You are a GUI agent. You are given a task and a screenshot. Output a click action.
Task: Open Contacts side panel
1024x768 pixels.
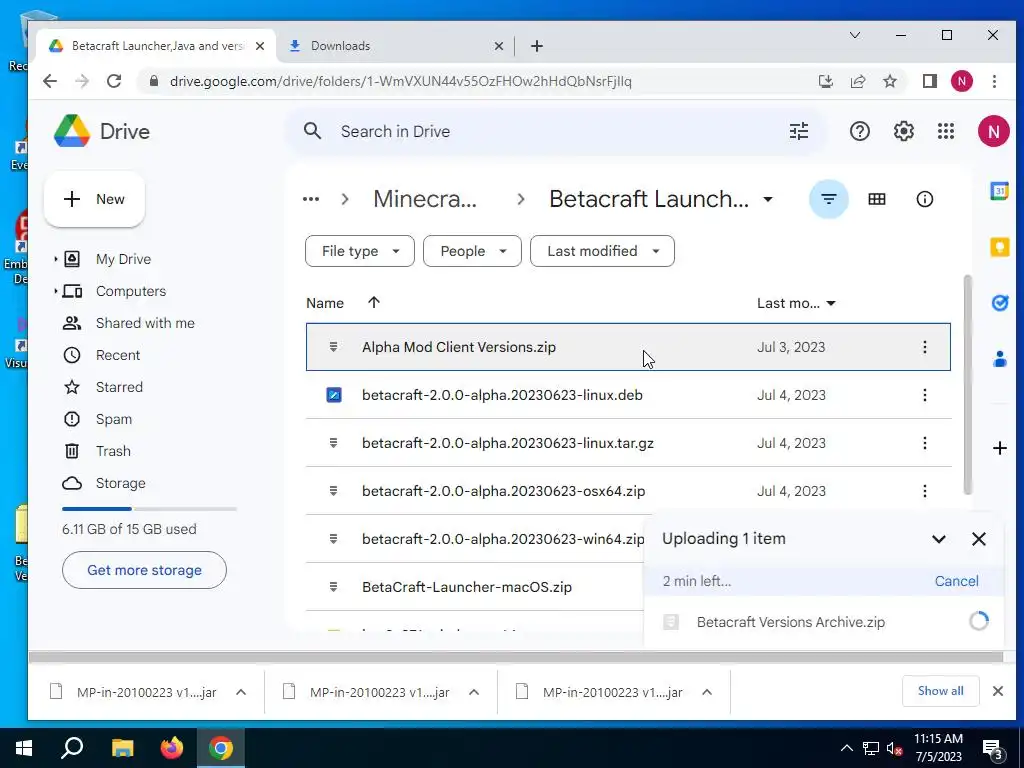point(999,359)
